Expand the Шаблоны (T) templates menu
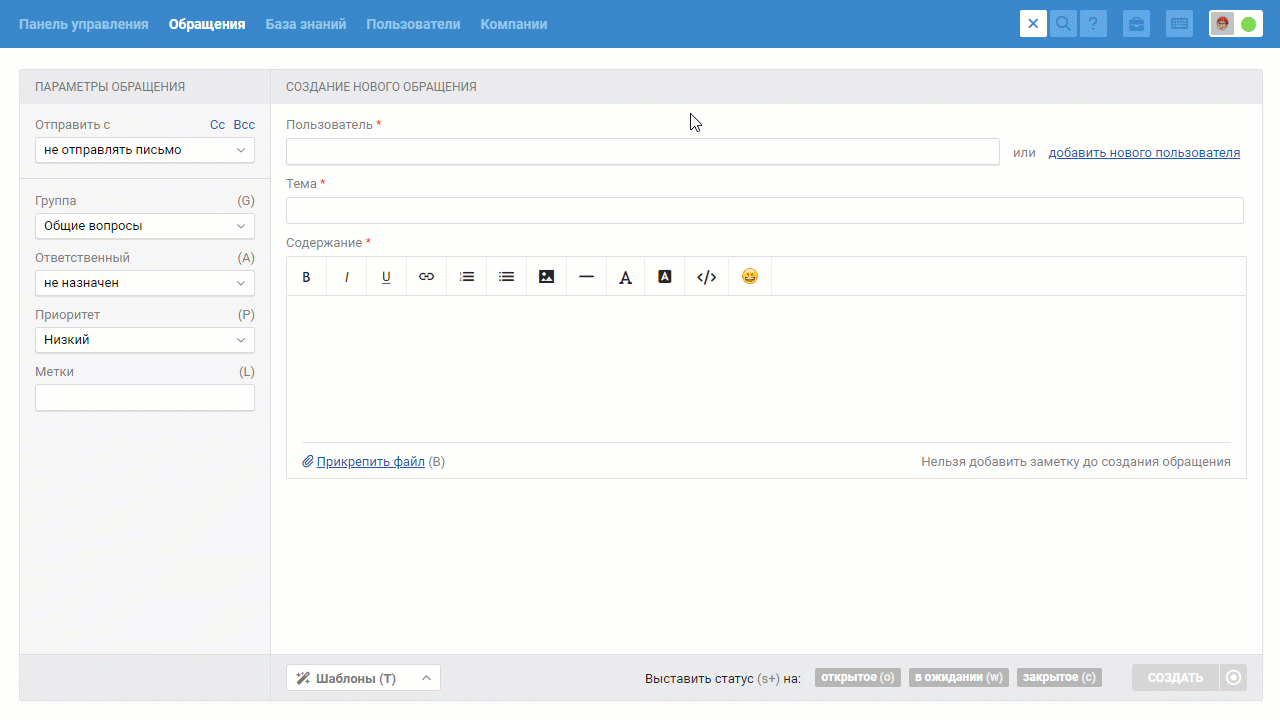Viewport: 1280px width, 720px height. (x=363, y=678)
